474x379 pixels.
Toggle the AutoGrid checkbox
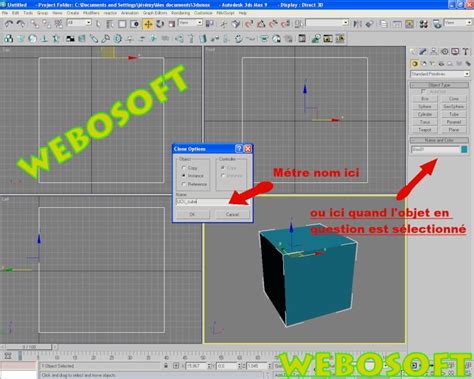[423, 91]
